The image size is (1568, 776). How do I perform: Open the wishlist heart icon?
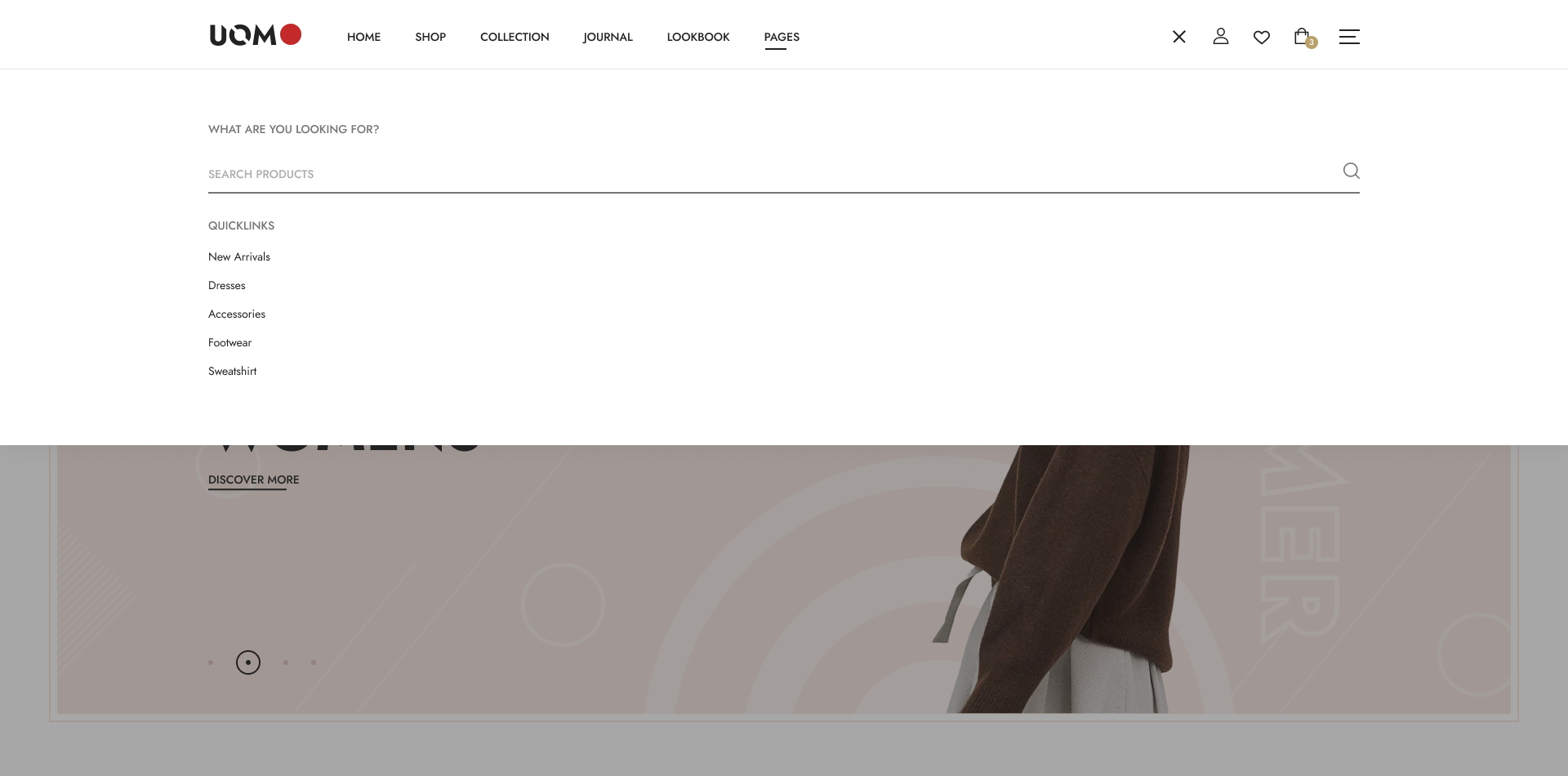point(1262,37)
